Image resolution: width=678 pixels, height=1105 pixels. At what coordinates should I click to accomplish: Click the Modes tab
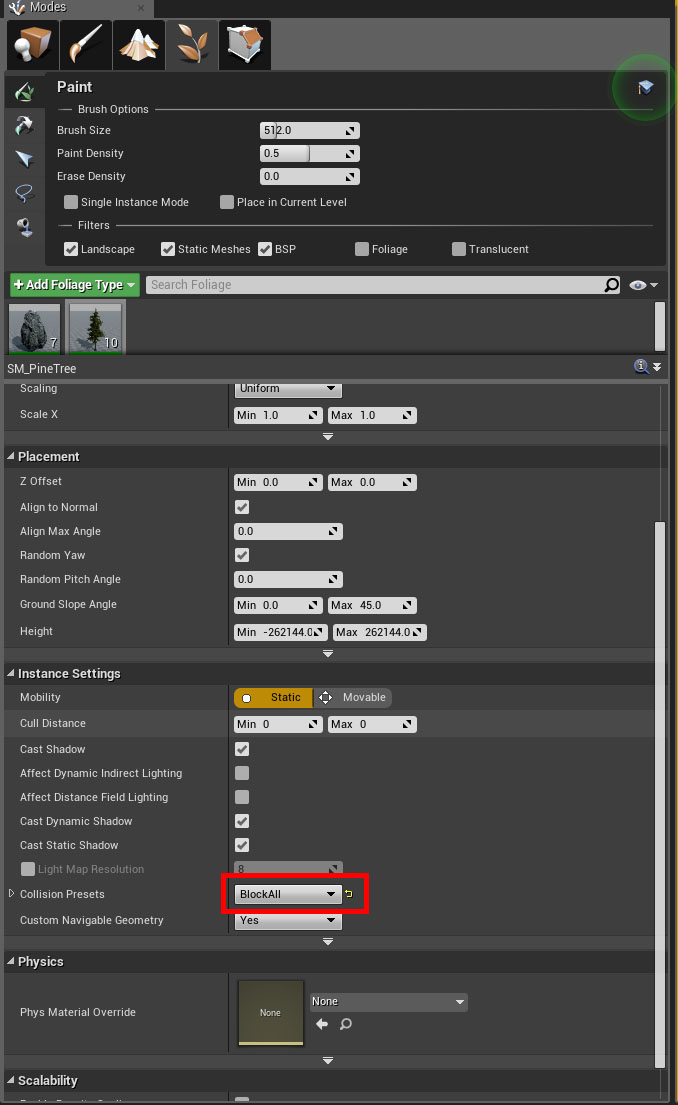(48, 8)
